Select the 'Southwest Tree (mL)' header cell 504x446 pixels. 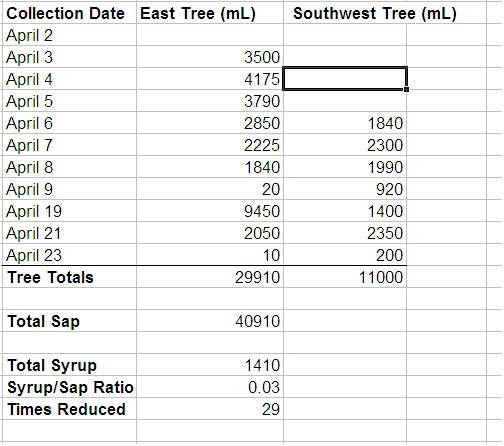coord(385,13)
